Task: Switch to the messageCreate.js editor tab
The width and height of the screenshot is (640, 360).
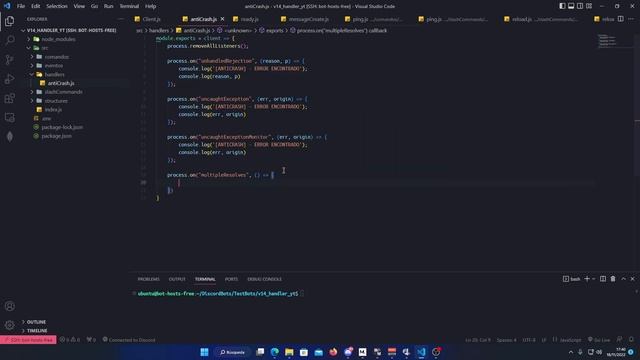Action: click(309, 19)
